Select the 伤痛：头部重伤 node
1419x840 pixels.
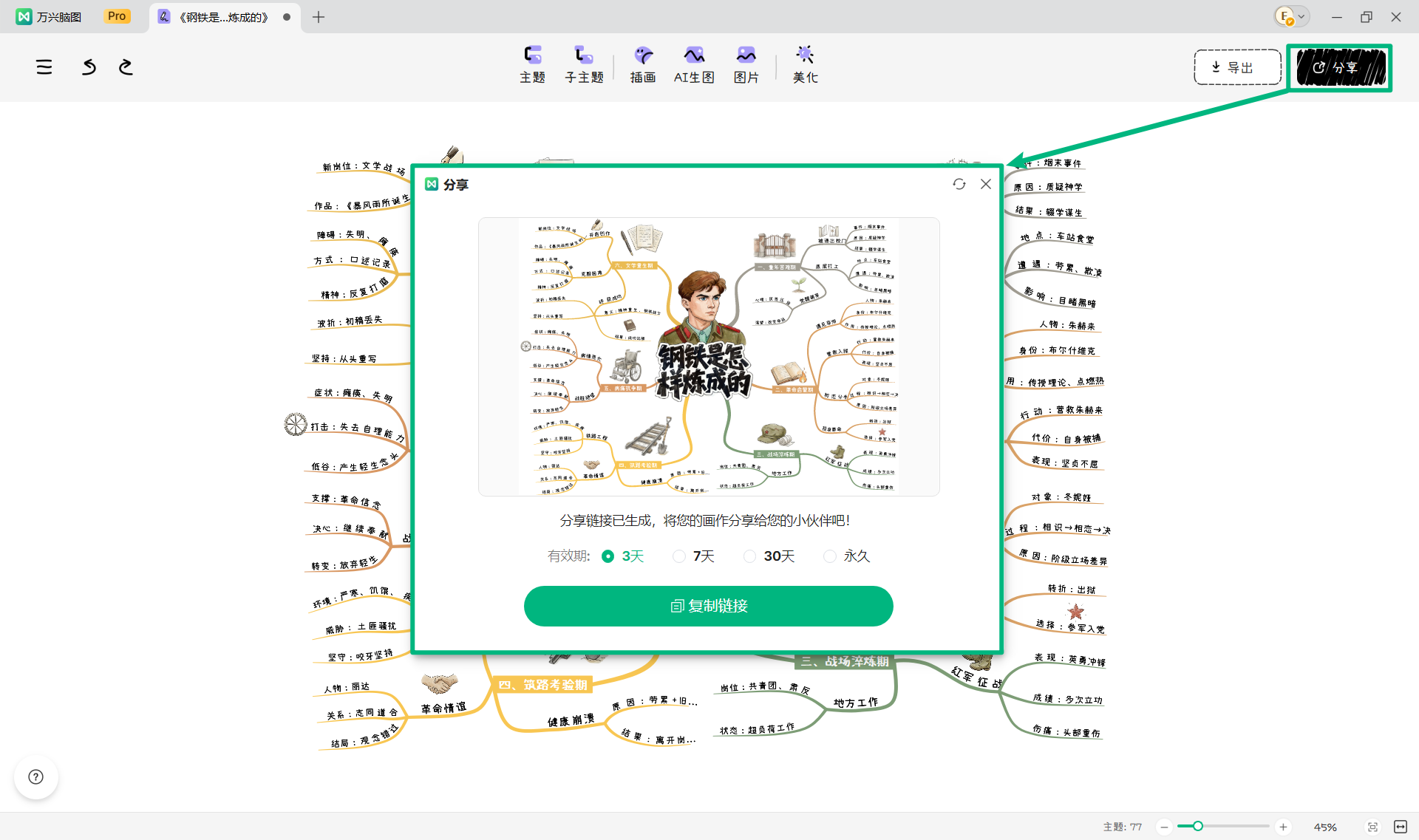[x=1066, y=731]
